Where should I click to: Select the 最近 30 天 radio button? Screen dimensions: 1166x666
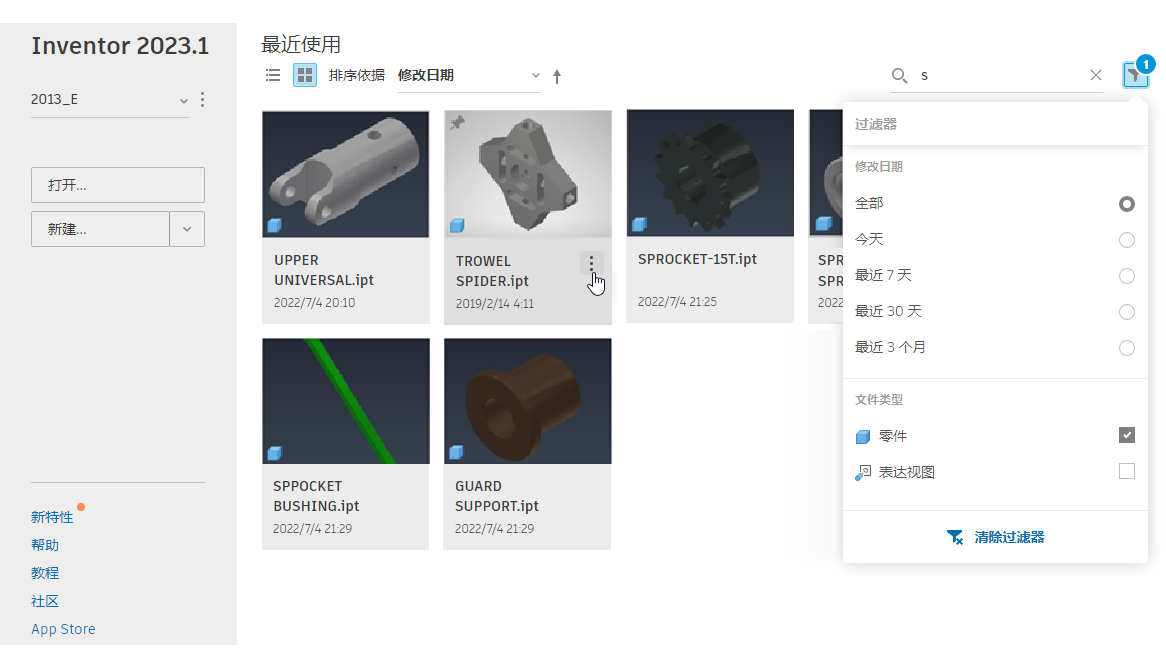click(1127, 312)
